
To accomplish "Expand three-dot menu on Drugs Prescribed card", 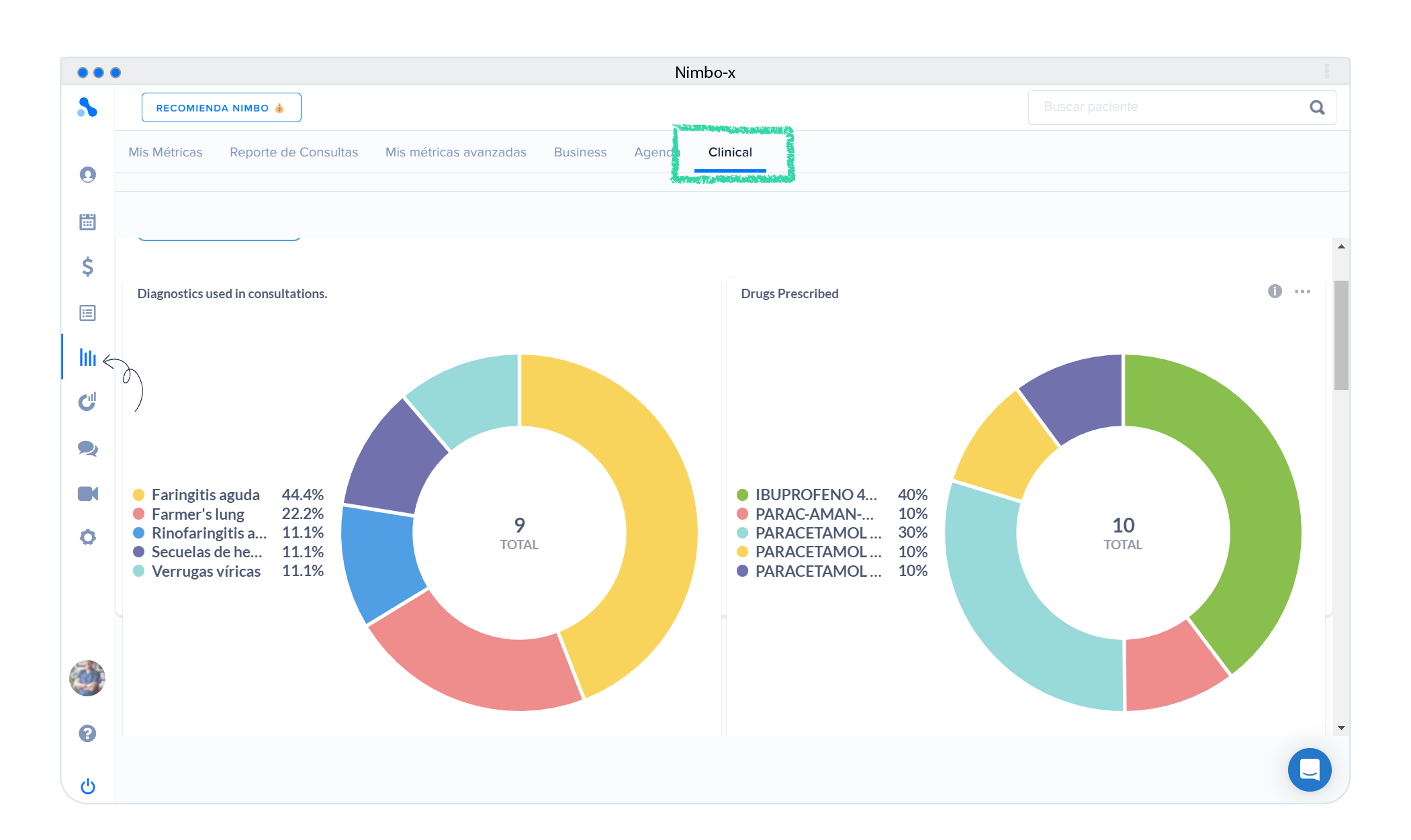I will click(x=1302, y=291).
